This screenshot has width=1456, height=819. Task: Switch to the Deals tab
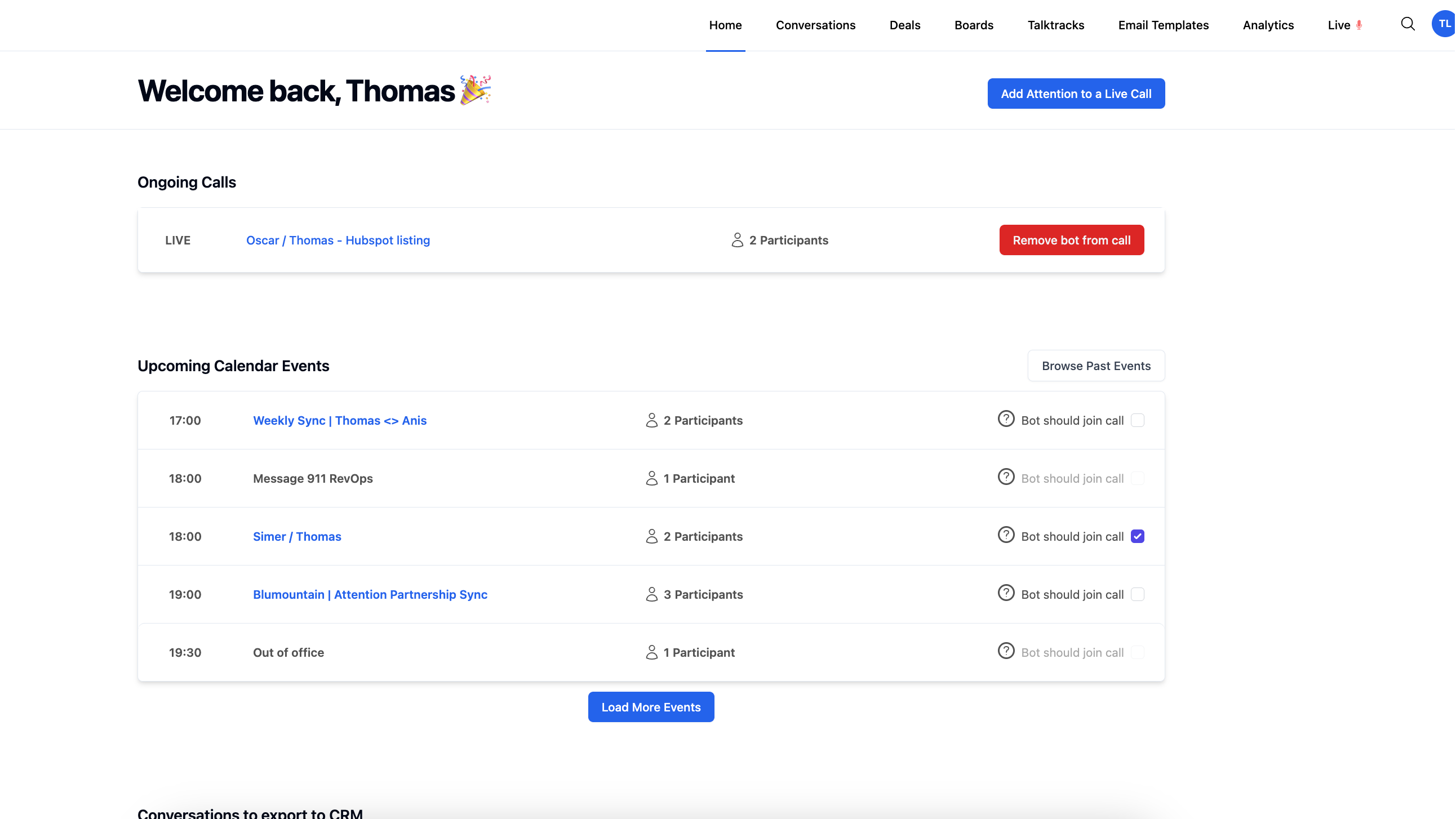coord(904,25)
